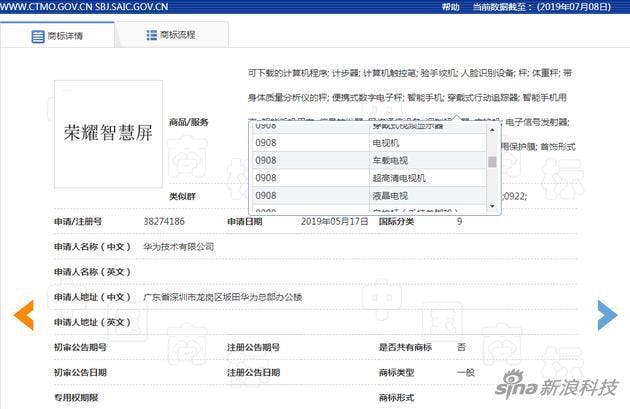630x409 pixels.
Task: Click the header date 2019年07月08日
Action: [573, 7]
